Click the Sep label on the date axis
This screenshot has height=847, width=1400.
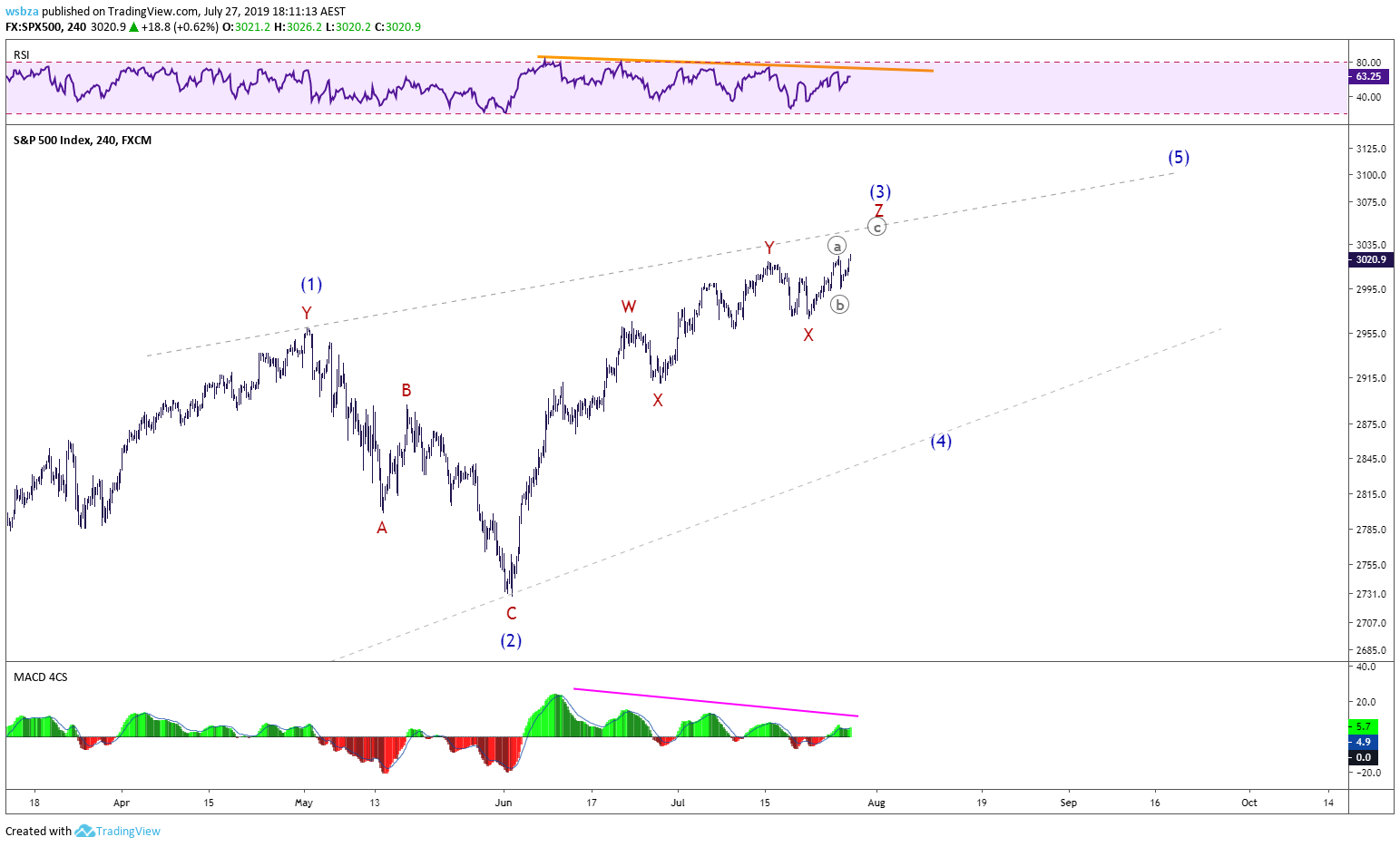click(1069, 803)
